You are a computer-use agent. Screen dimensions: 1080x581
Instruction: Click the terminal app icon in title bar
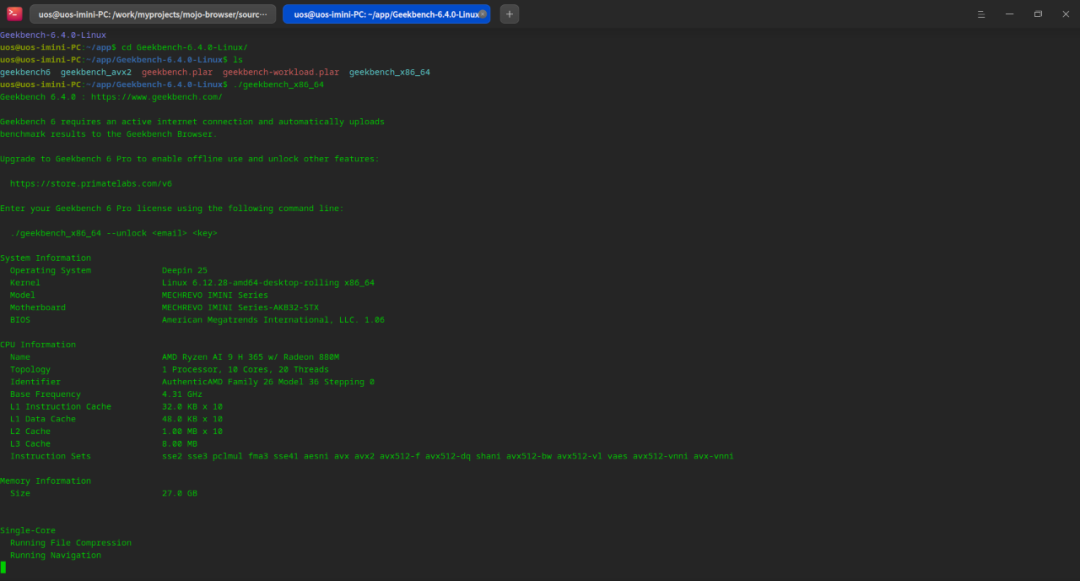[14, 14]
